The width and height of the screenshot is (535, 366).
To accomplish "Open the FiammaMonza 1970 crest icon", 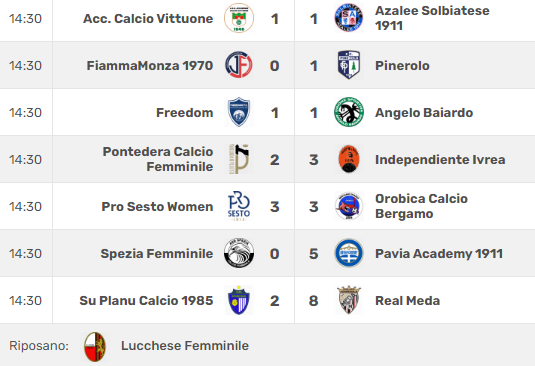I will [239, 65].
